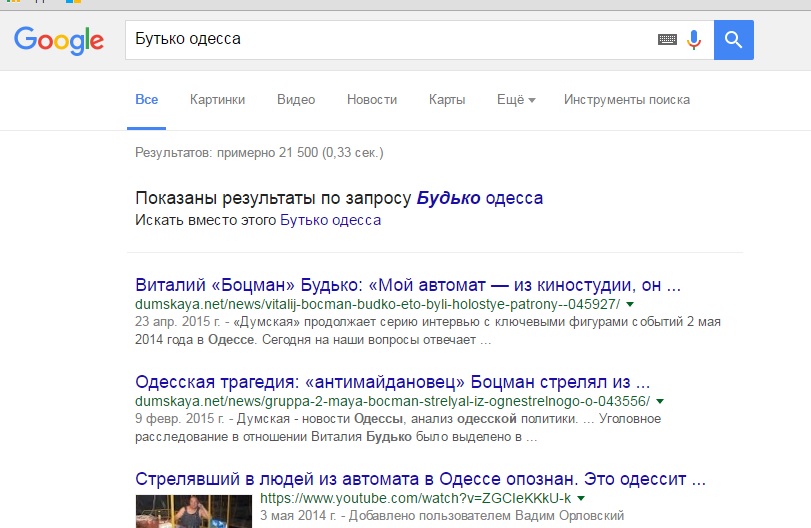
Task: Switch to the Картинки tab
Action: click(217, 100)
